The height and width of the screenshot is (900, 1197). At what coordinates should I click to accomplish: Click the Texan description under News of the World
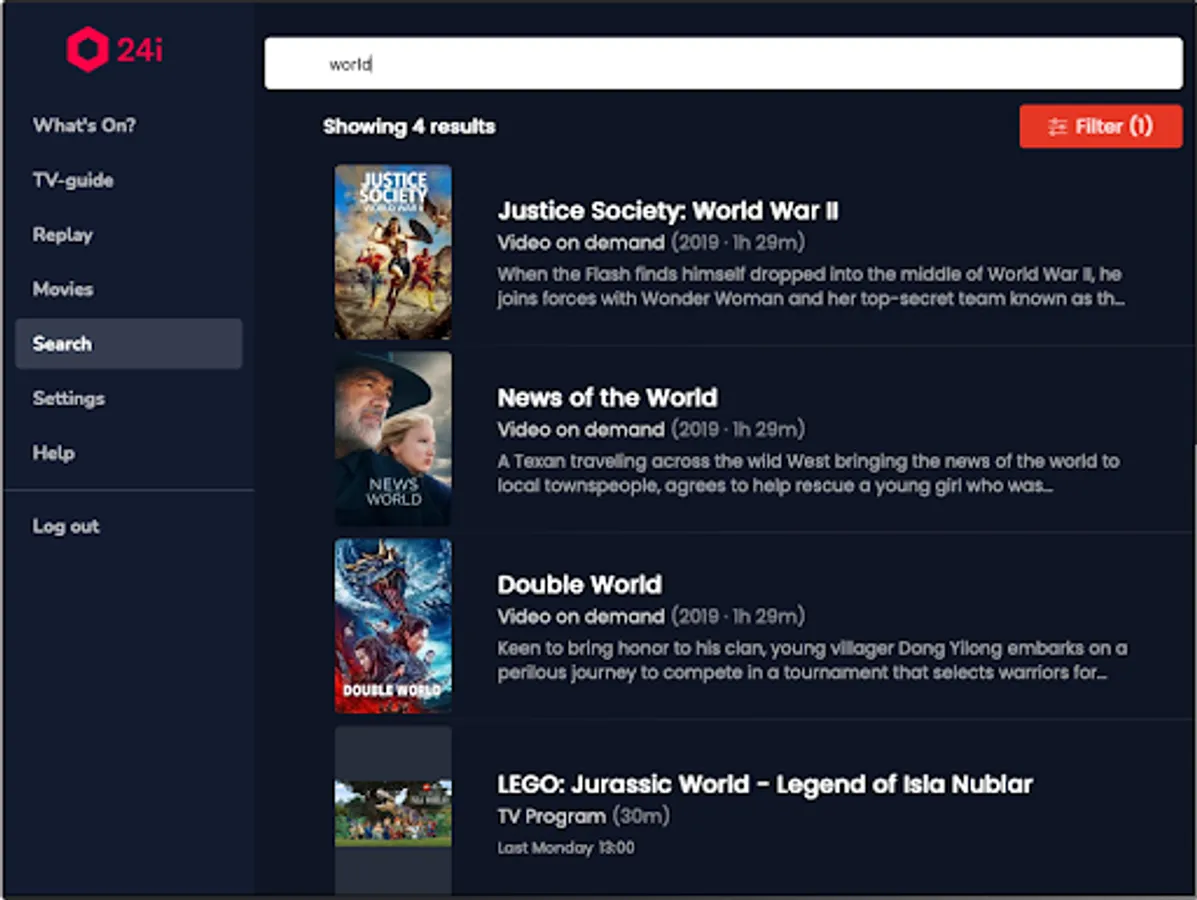(x=808, y=473)
